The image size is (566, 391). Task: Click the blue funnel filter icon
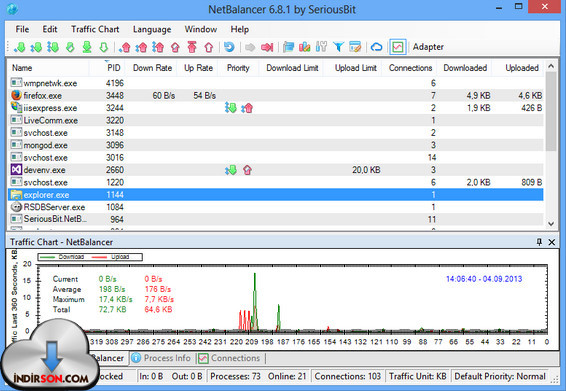pos(338,47)
